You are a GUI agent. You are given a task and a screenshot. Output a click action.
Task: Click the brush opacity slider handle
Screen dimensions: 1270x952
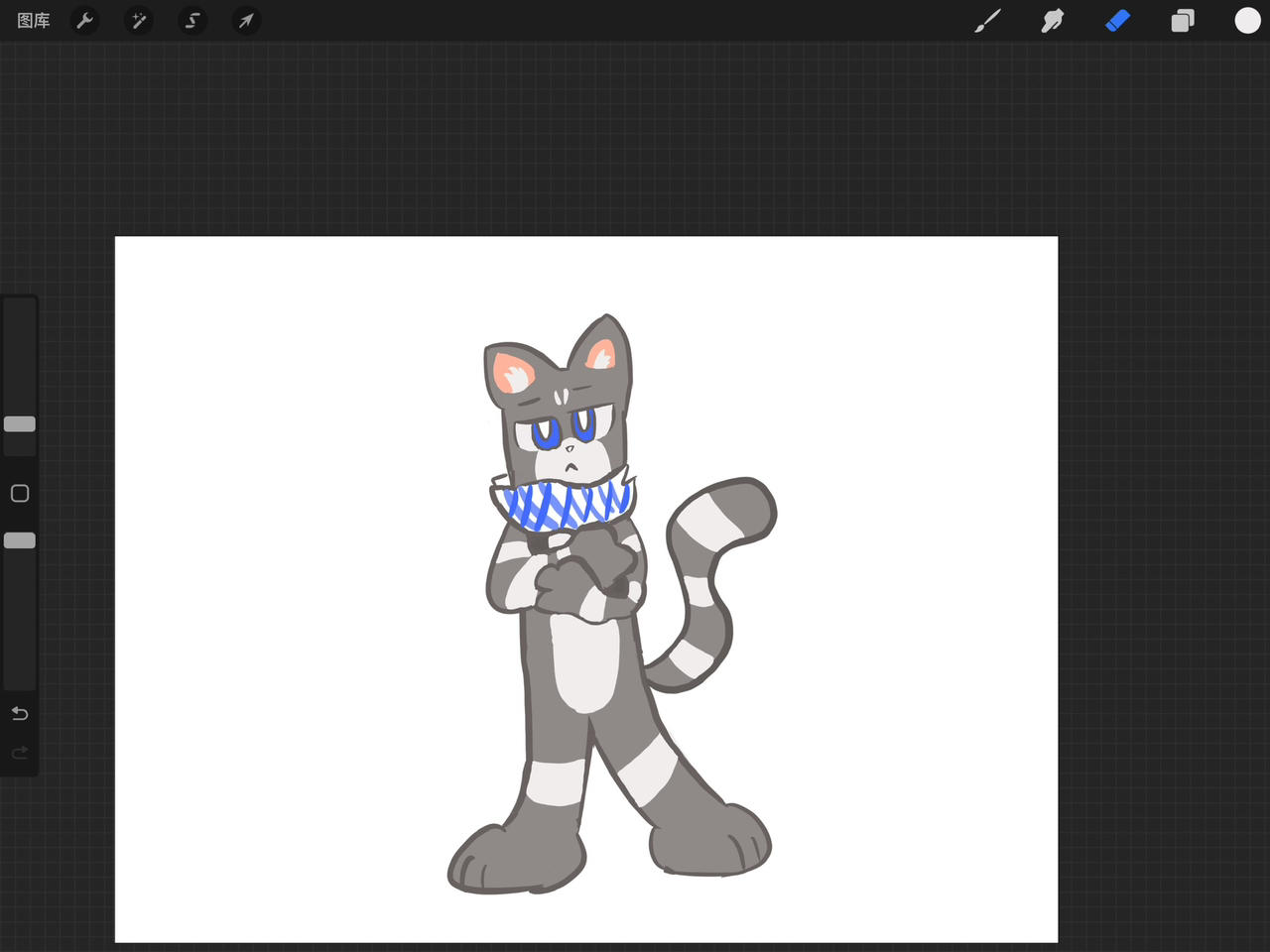coord(20,540)
